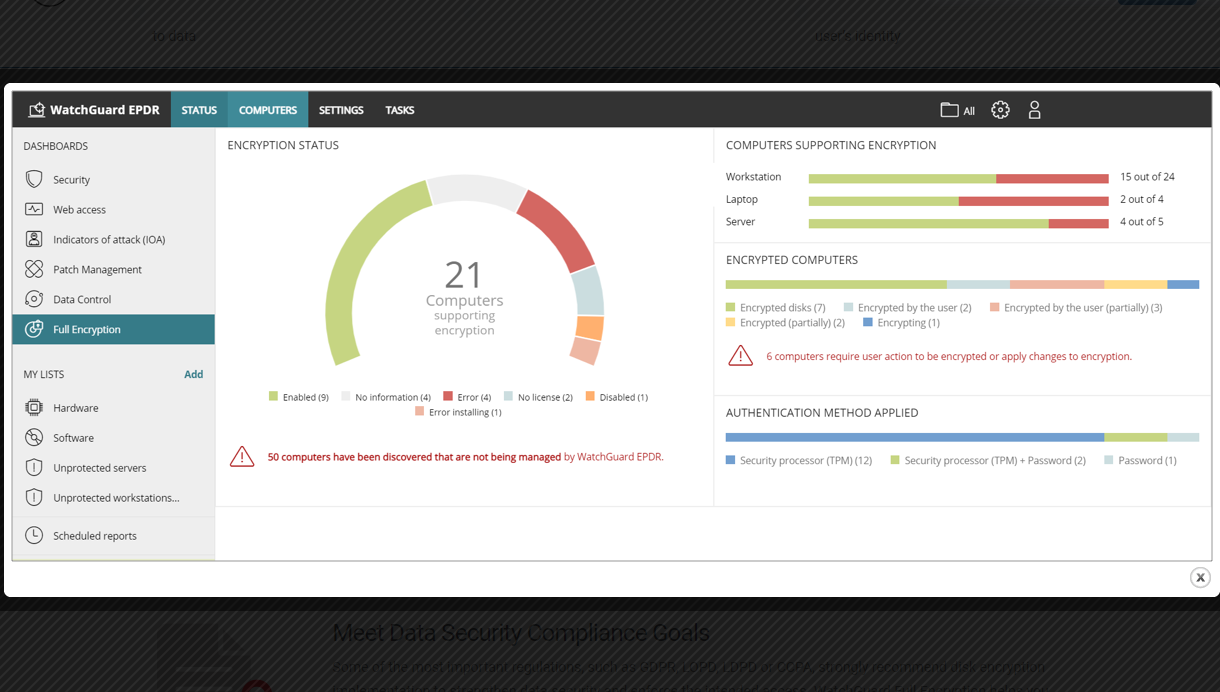Click the light blue No license donut segment
This screenshot has height=692, width=1220.
588,291
